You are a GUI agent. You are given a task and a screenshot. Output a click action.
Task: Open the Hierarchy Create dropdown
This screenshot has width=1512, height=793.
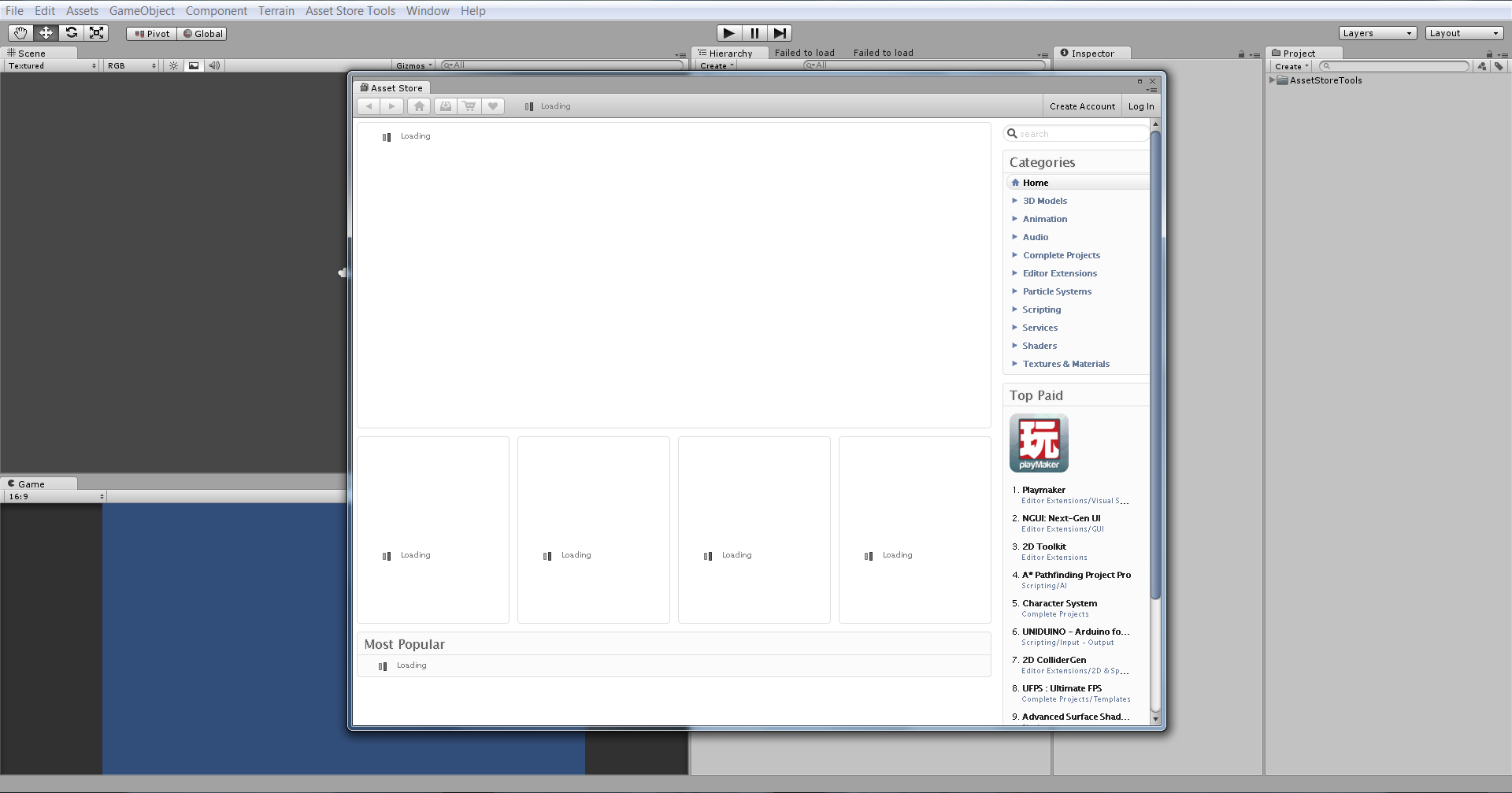pyautogui.click(x=717, y=66)
